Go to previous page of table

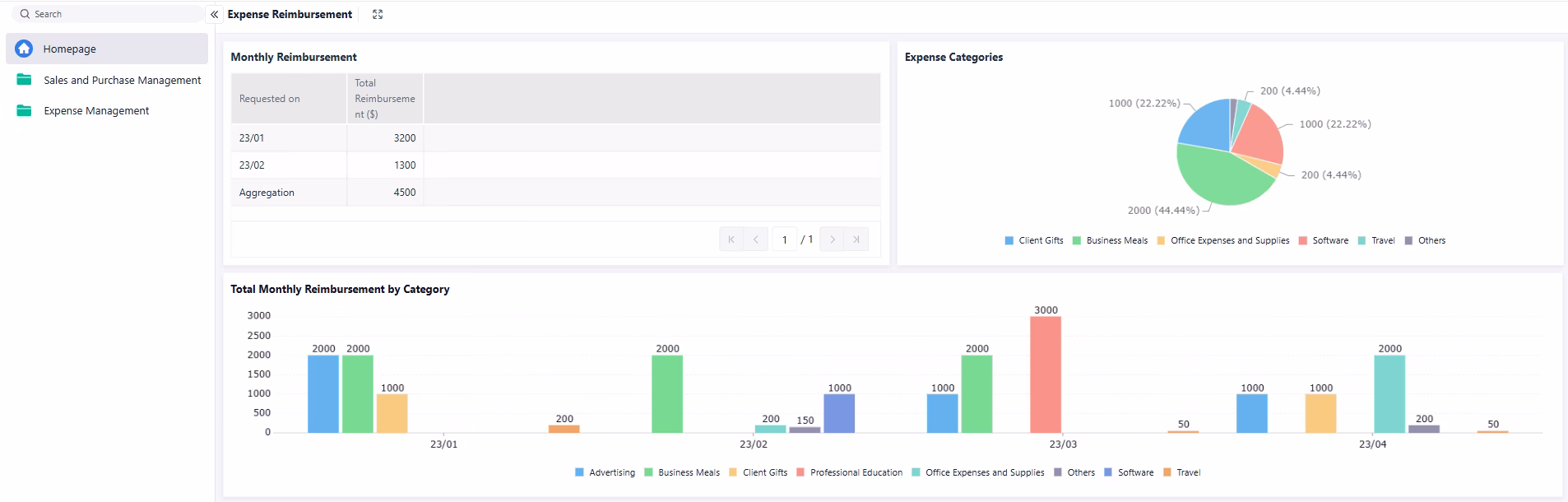[x=755, y=239]
